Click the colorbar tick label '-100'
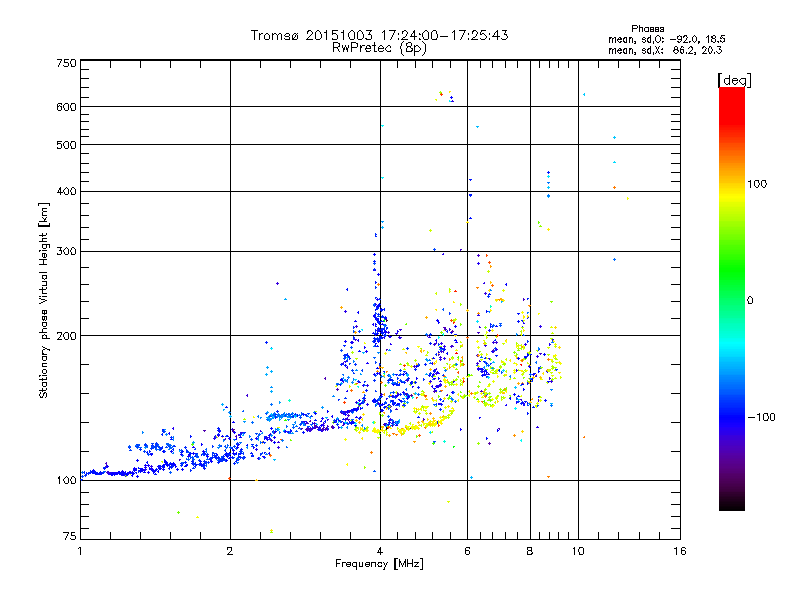The image size is (800, 600). pyautogui.click(x=761, y=417)
